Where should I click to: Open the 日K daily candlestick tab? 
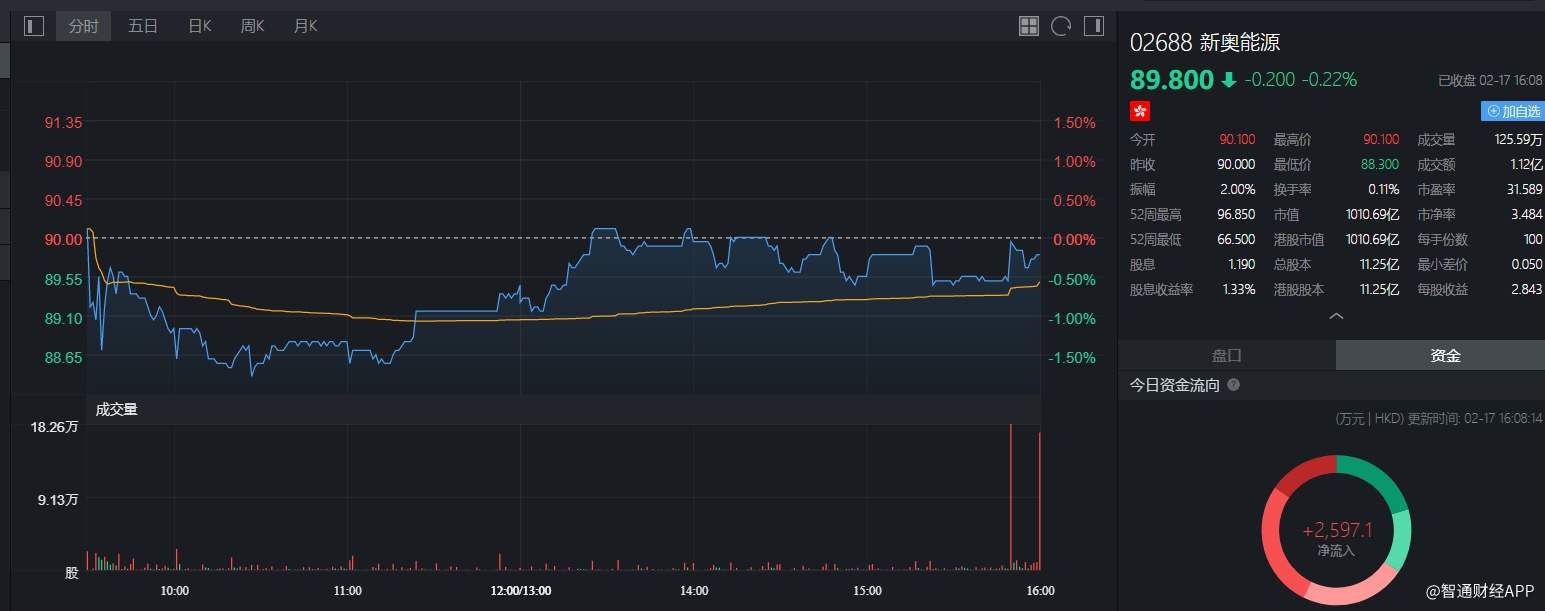pos(200,26)
